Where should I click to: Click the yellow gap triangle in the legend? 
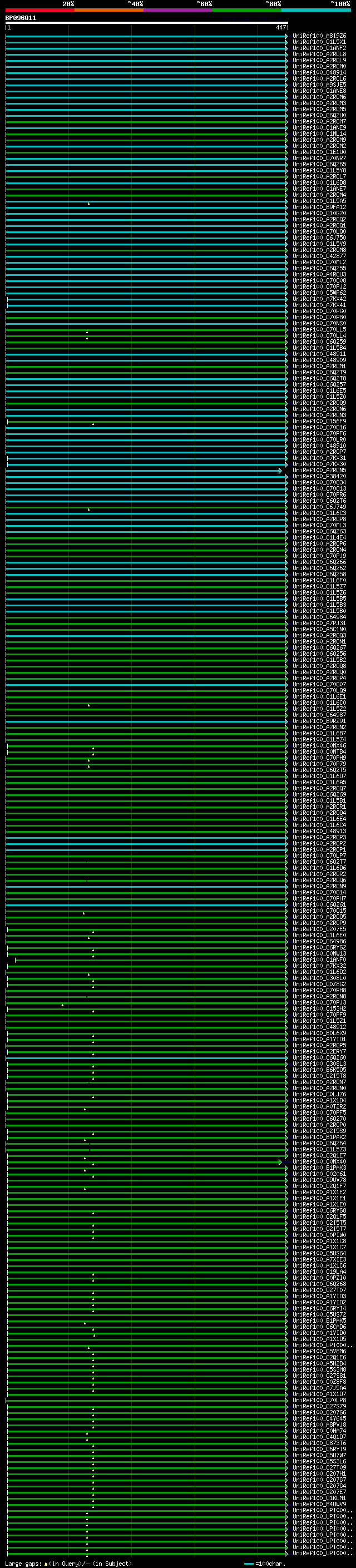46,1563
